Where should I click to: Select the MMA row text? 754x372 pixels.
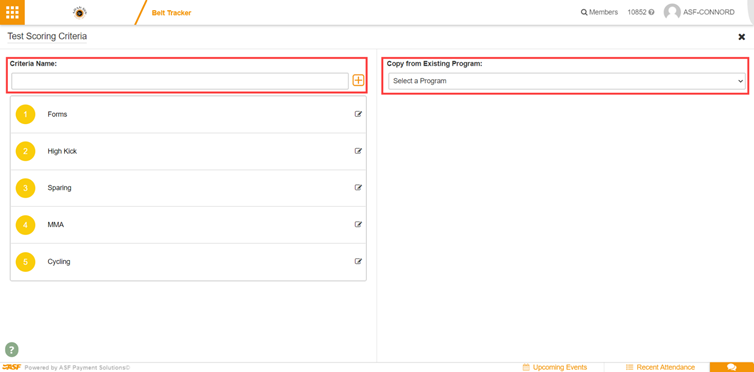click(55, 224)
